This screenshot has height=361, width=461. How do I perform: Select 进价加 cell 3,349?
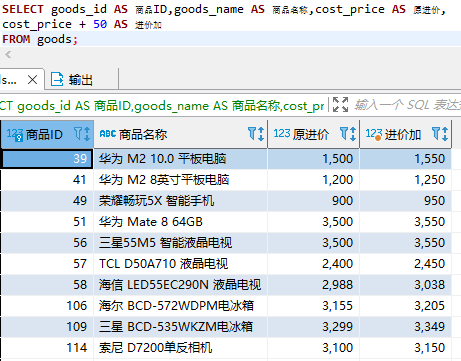pos(405,327)
